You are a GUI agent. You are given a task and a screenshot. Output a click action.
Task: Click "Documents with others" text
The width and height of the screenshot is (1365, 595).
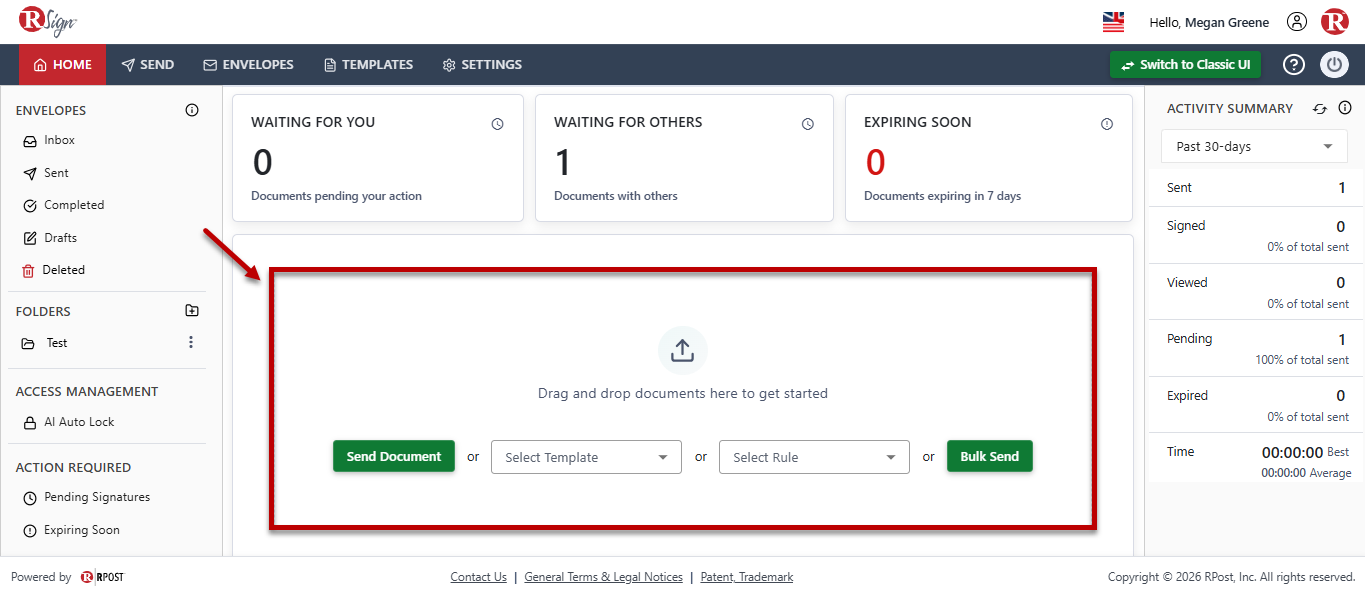tap(616, 196)
